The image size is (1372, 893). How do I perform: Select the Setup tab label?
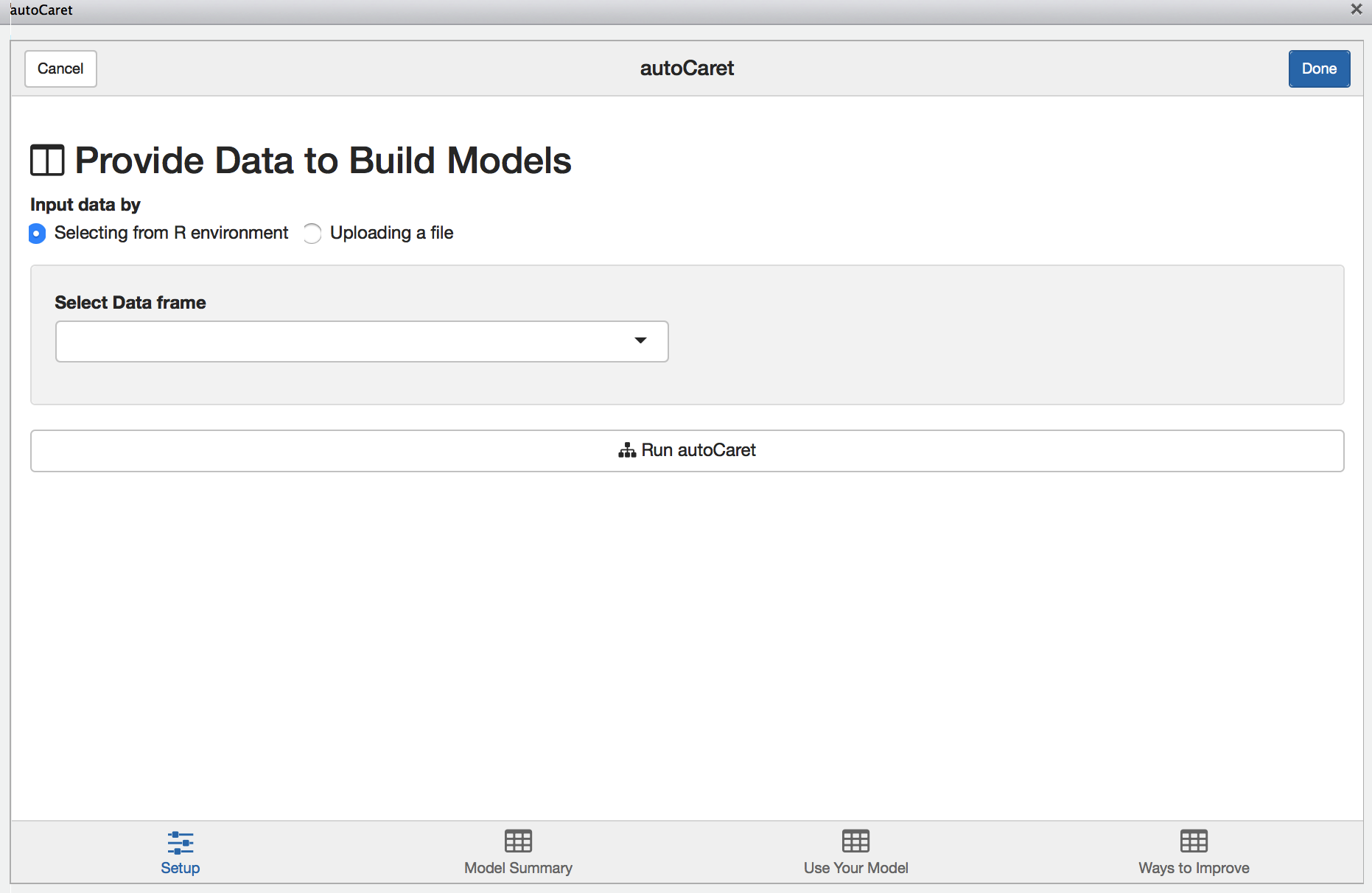click(181, 868)
